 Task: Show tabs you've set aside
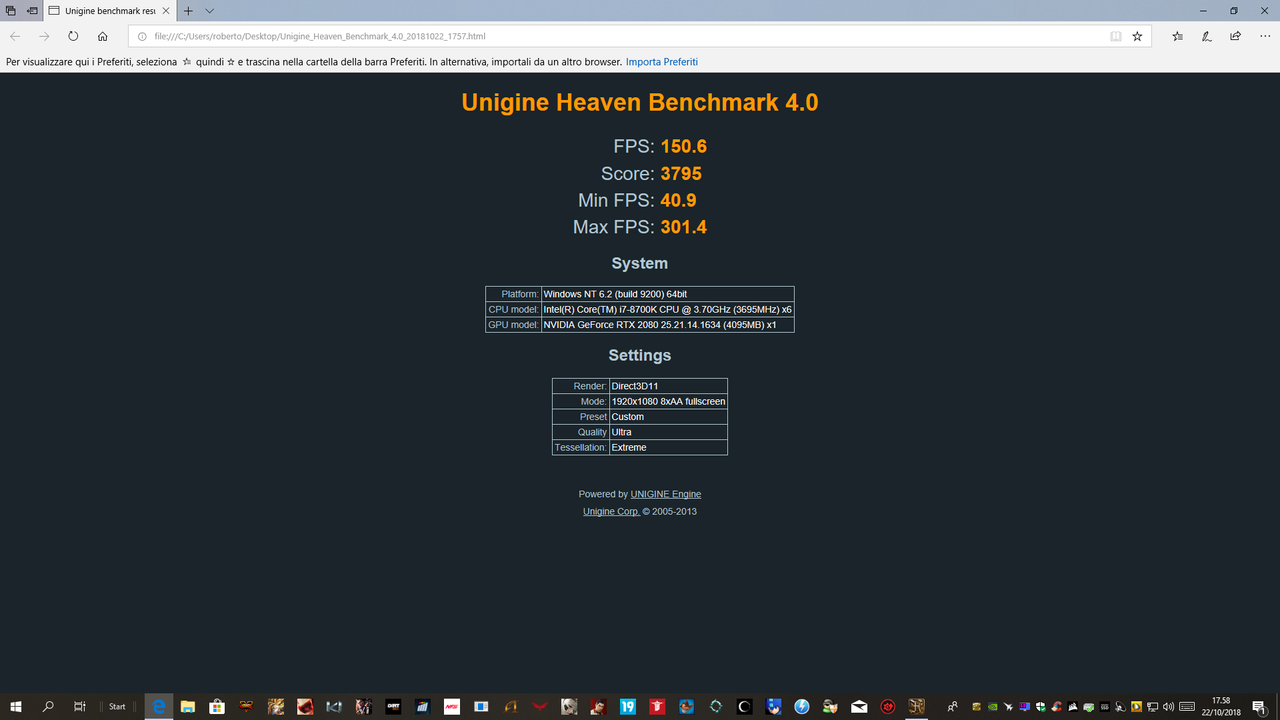[x=11, y=10]
